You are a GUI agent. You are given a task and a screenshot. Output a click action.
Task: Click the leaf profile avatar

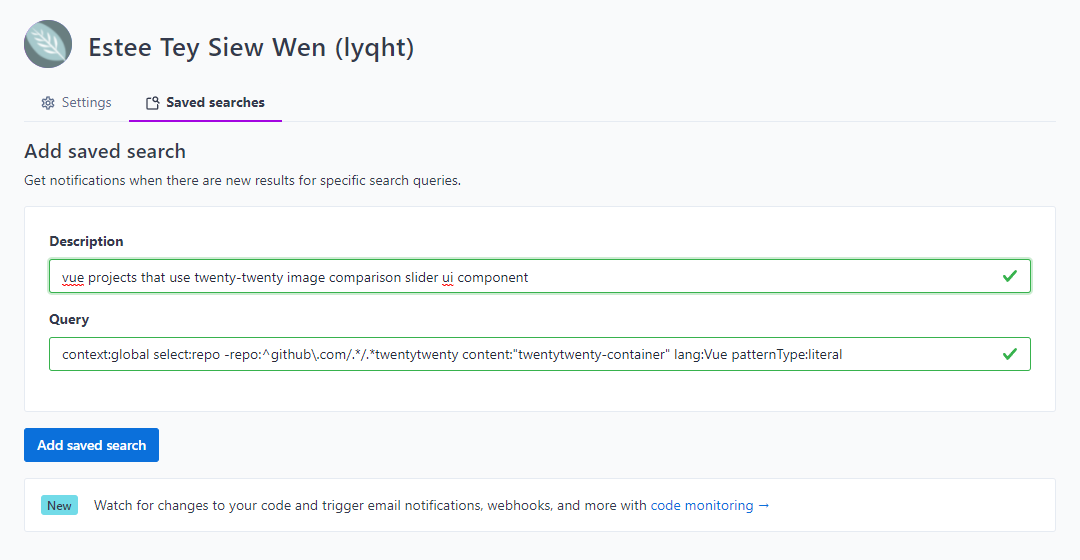click(48, 44)
